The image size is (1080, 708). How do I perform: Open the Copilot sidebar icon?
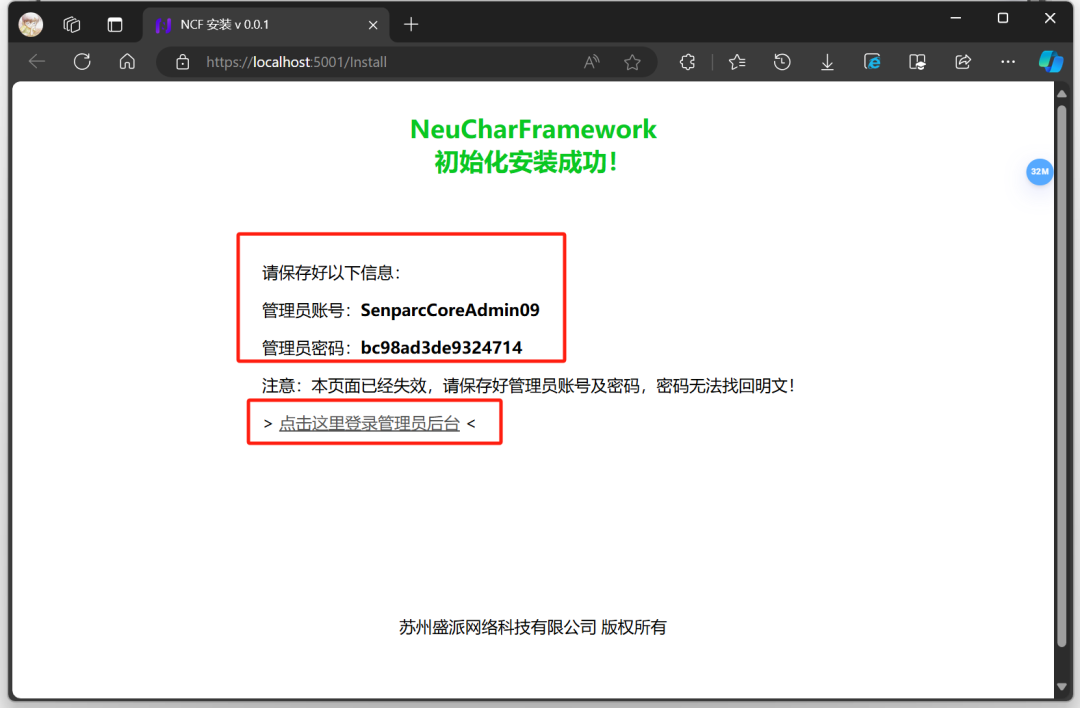tap(1050, 61)
